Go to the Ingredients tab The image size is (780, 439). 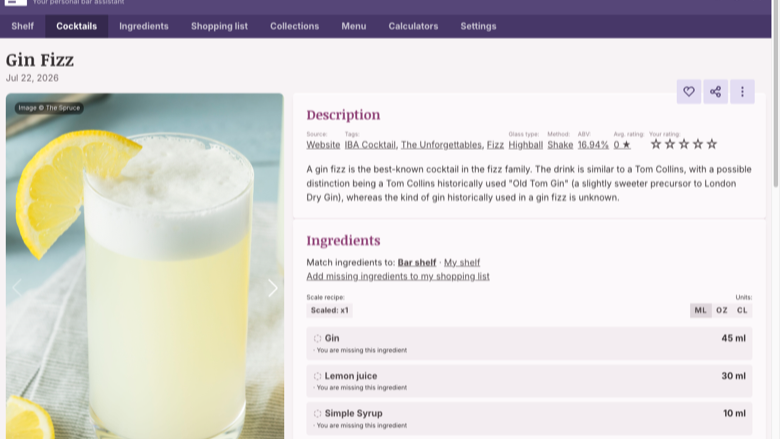(x=144, y=26)
